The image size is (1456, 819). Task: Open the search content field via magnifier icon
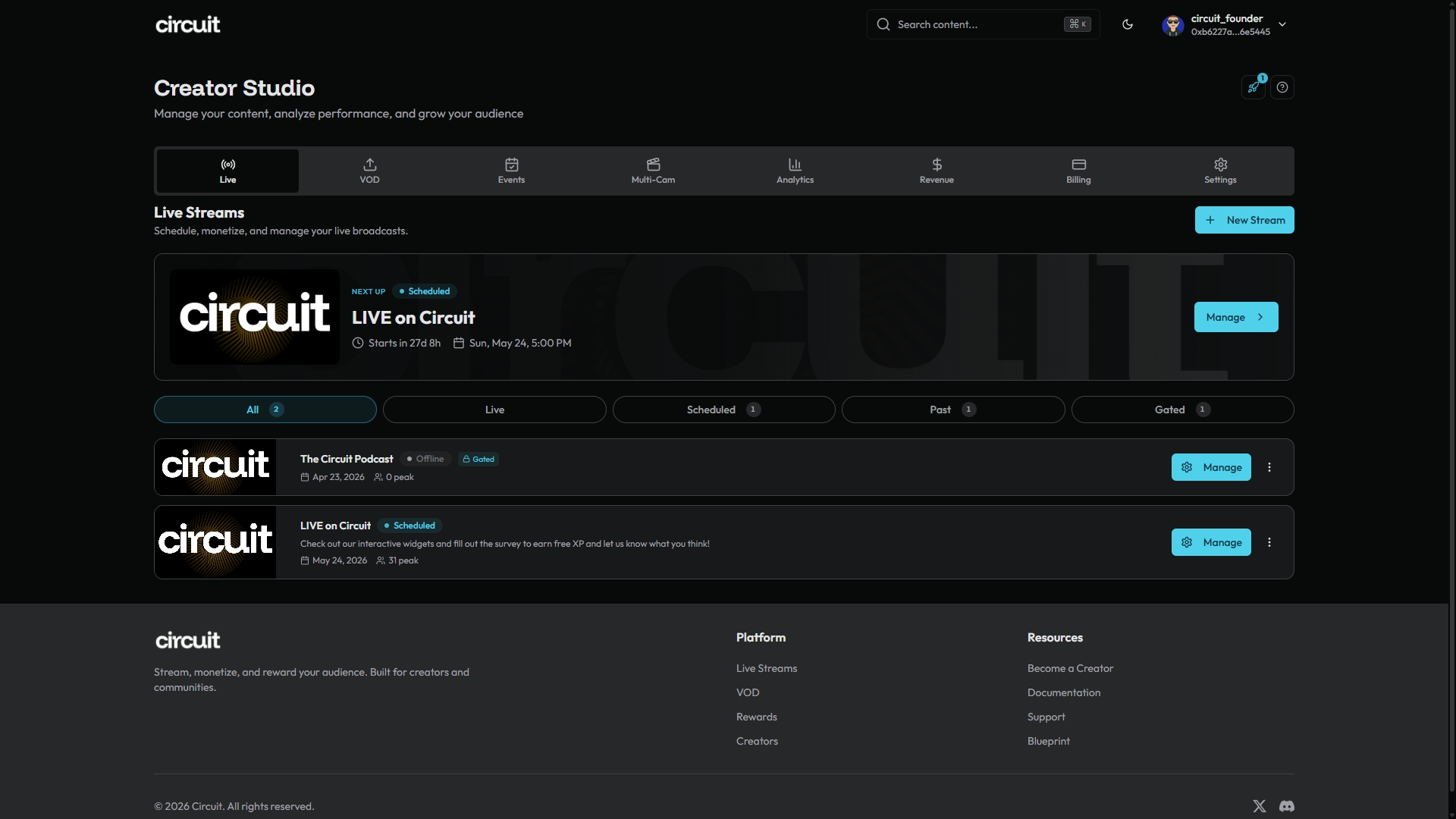[882, 24]
